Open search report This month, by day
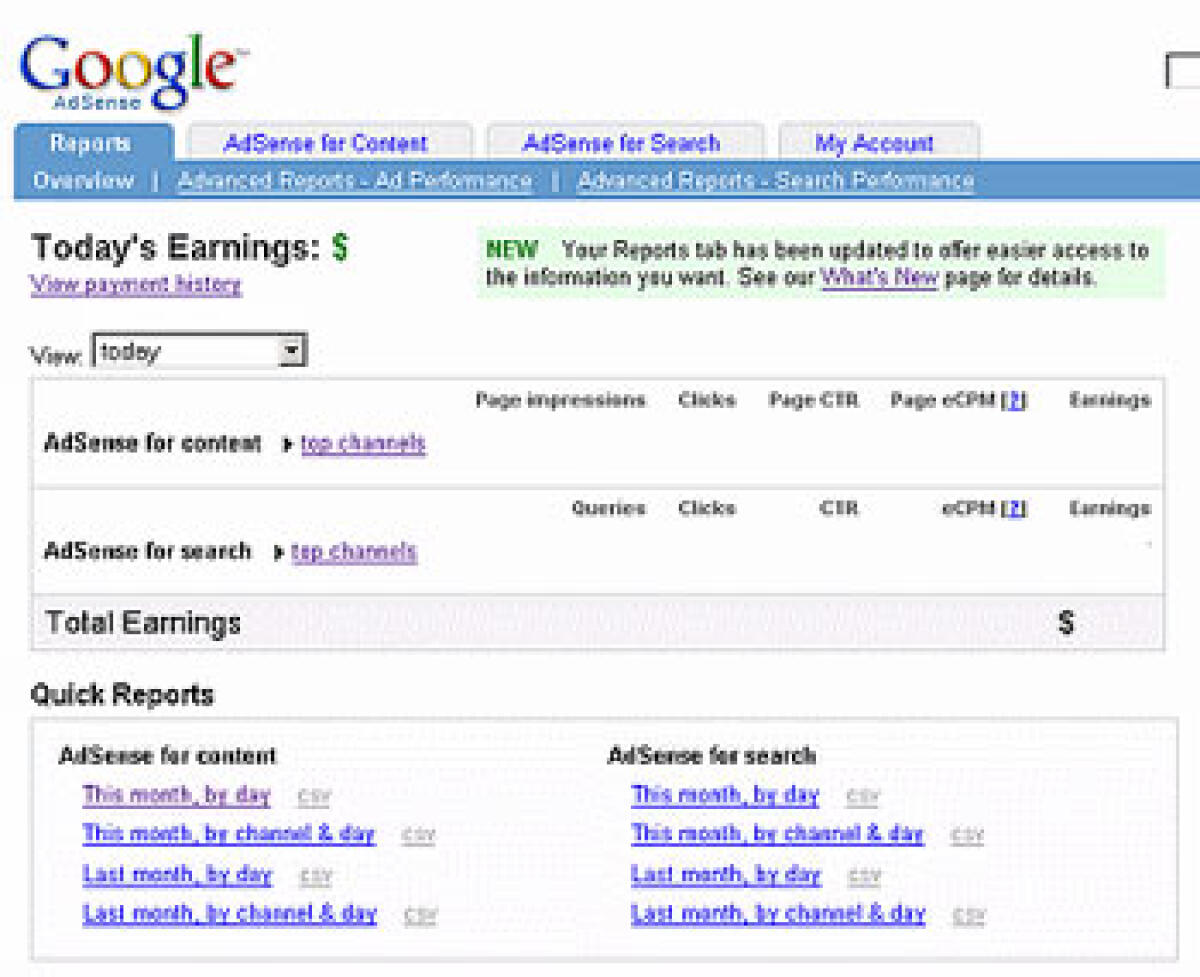Screen dimensions: 1200x977 (x=725, y=795)
